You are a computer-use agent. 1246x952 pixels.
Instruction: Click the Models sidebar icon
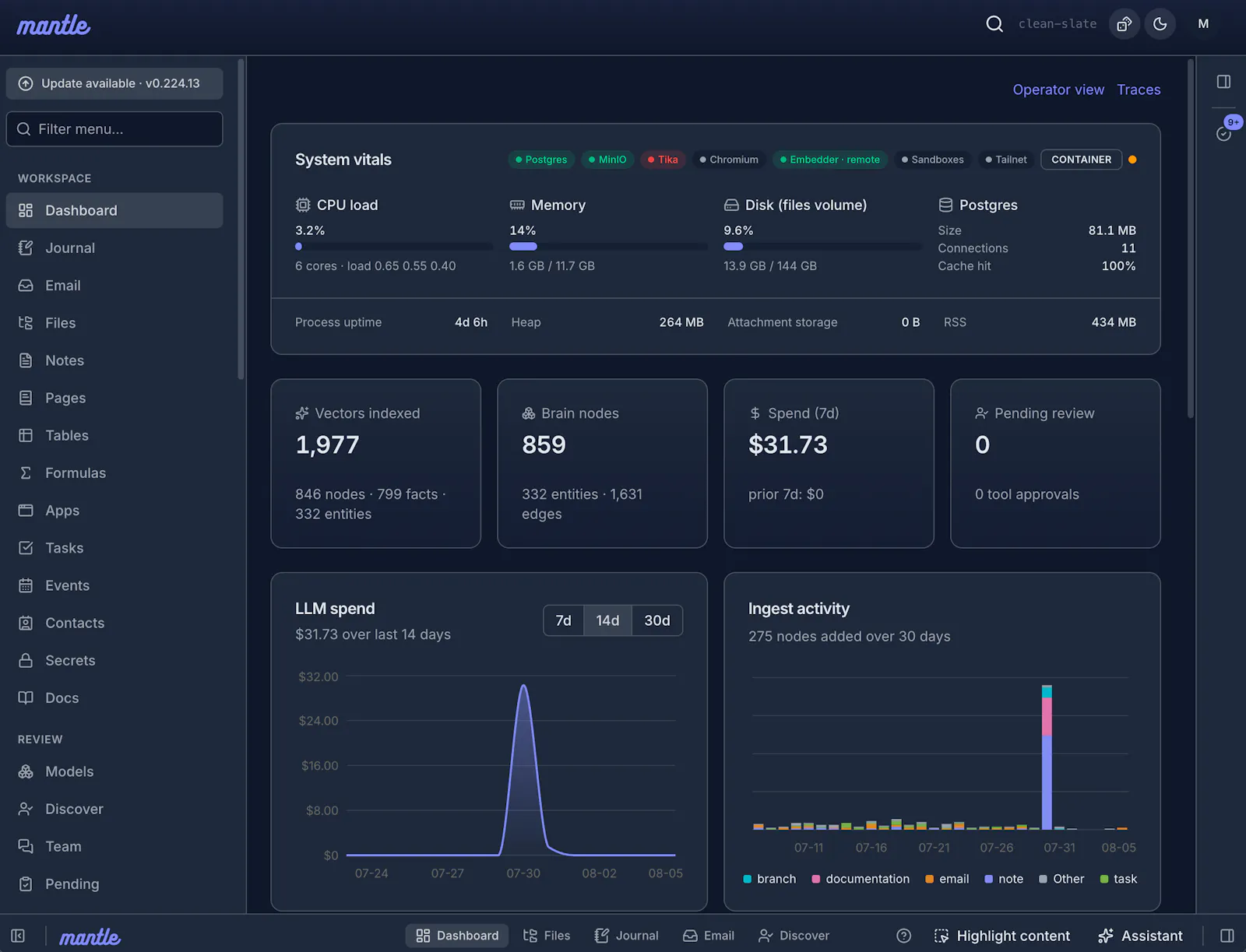click(x=26, y=771)
